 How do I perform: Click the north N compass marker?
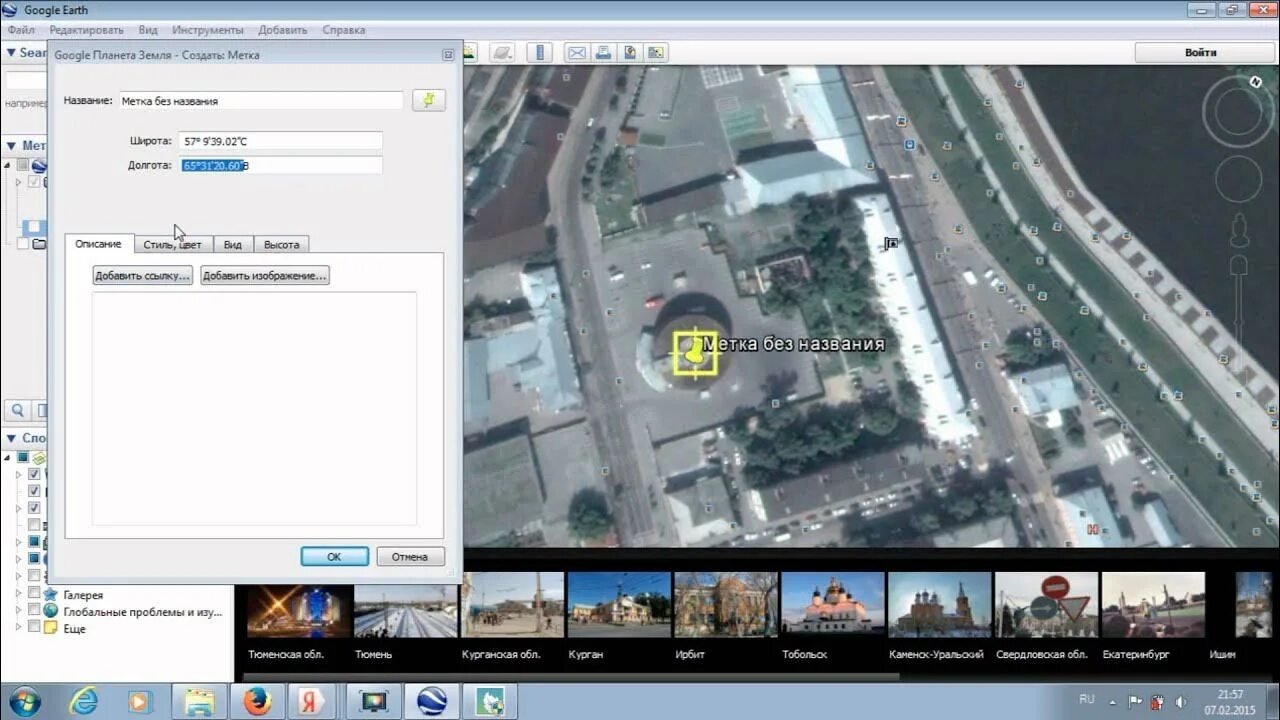coord(1256,81)
